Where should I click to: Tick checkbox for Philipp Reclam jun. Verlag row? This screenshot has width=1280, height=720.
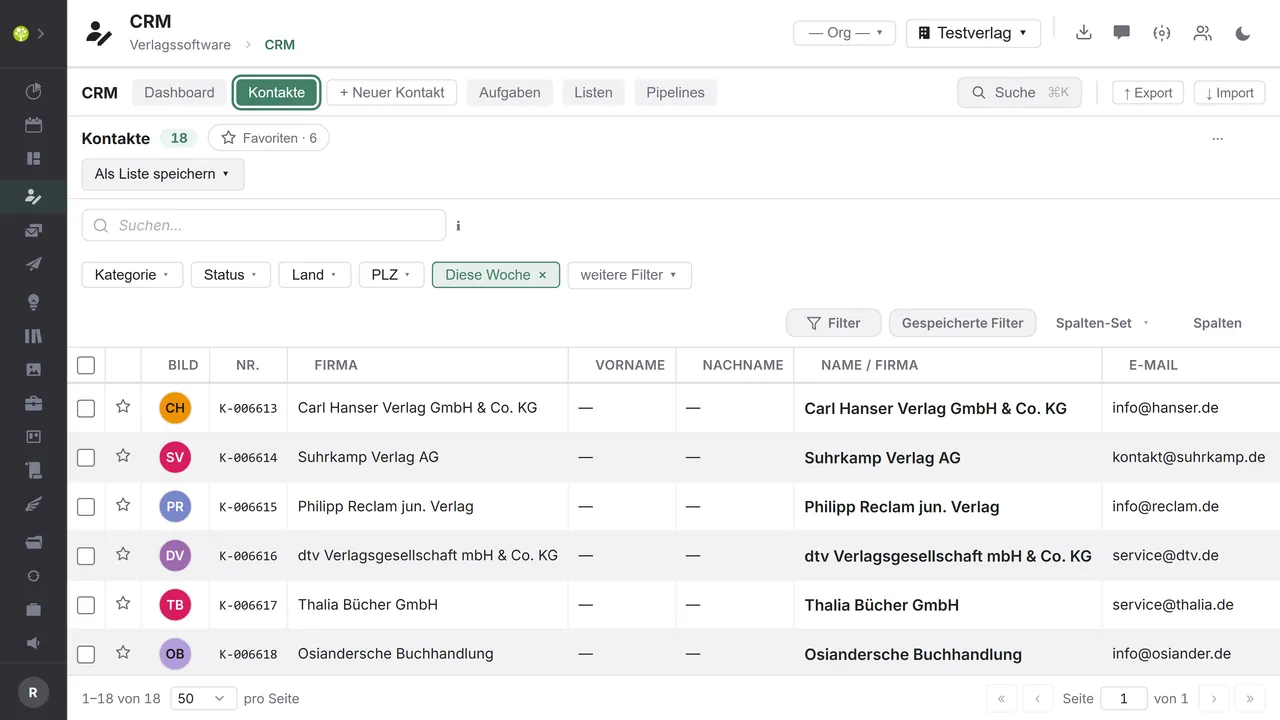[86, 506]
